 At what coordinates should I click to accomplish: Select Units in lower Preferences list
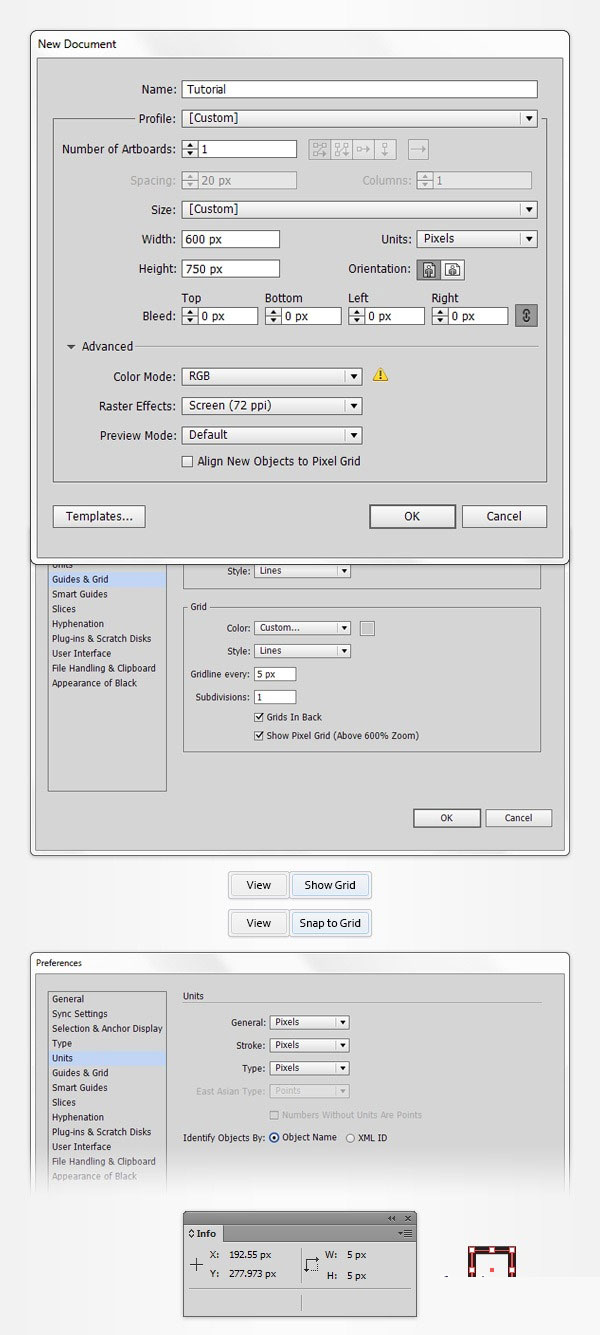click(x=108, y=1058)
